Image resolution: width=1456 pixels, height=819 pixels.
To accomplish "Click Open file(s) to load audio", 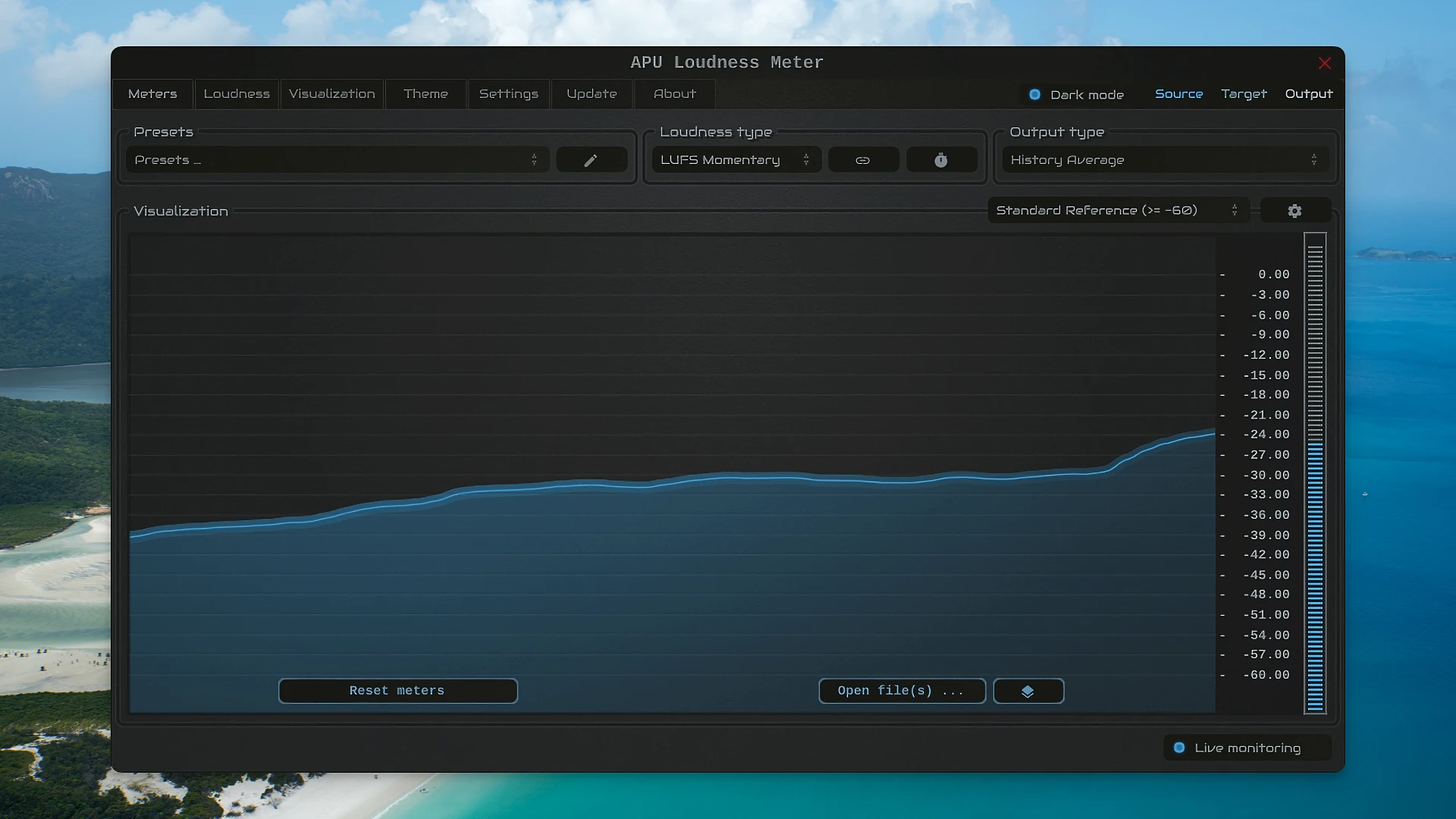I will point(902,690).
